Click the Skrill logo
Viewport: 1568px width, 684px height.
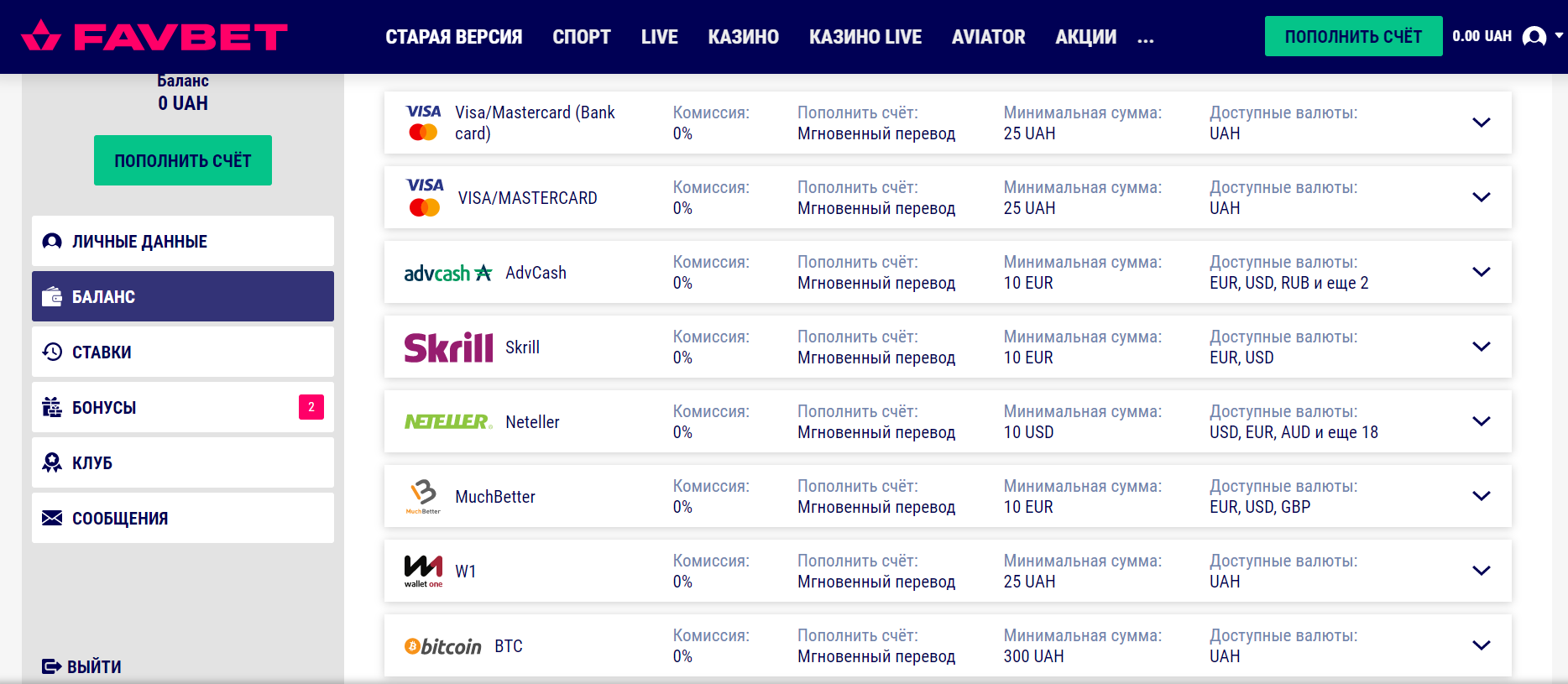pos(448,347)
